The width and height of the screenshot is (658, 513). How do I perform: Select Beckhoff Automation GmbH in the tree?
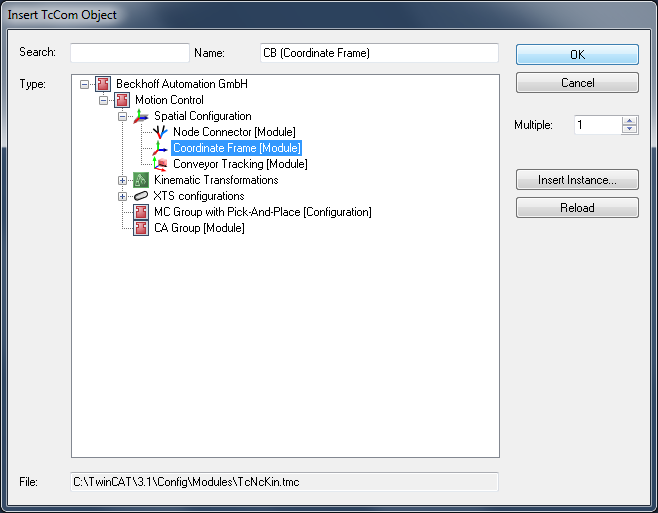pyautogui.click(x=182, y=84)
